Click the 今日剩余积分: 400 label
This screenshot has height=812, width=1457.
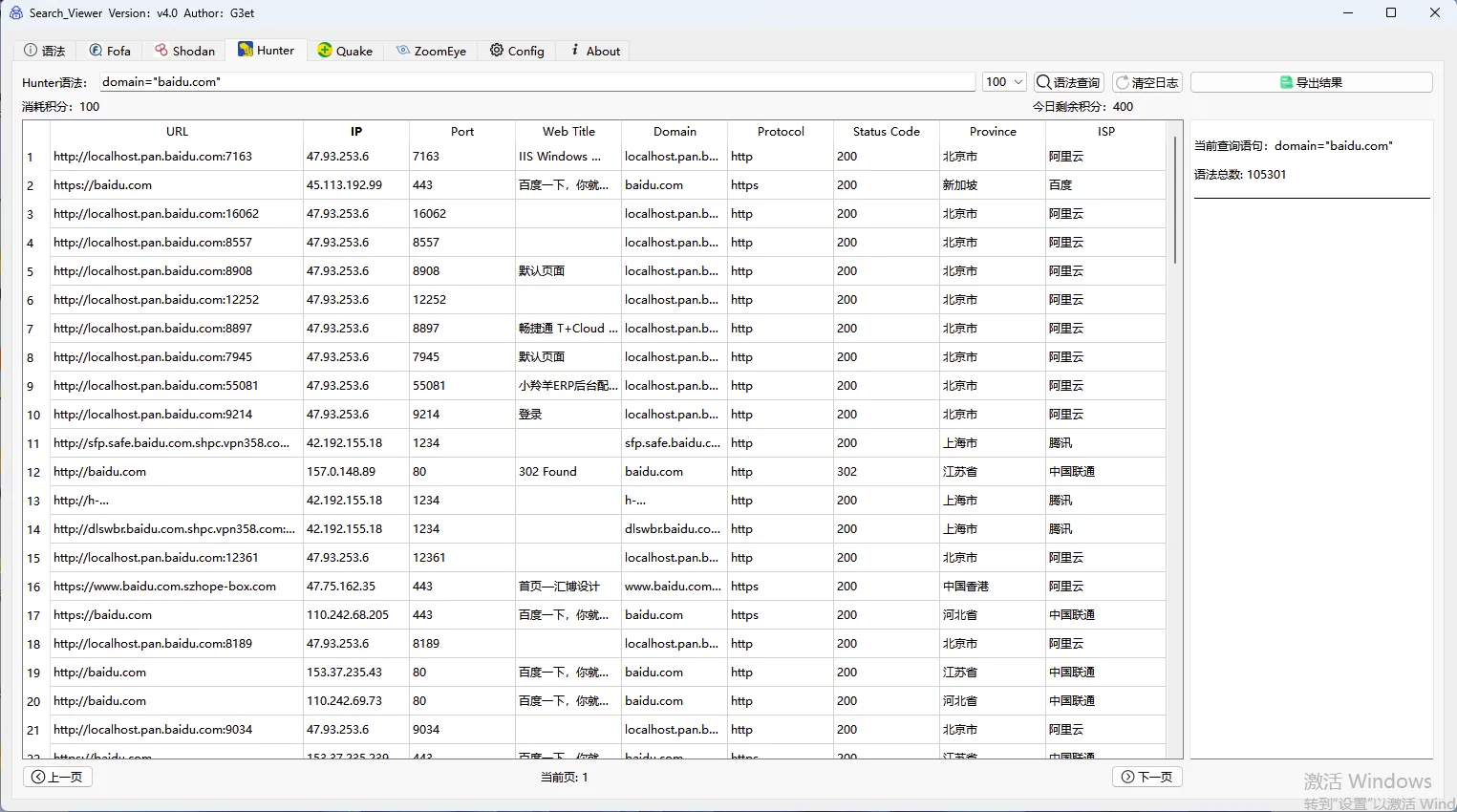1082,107
